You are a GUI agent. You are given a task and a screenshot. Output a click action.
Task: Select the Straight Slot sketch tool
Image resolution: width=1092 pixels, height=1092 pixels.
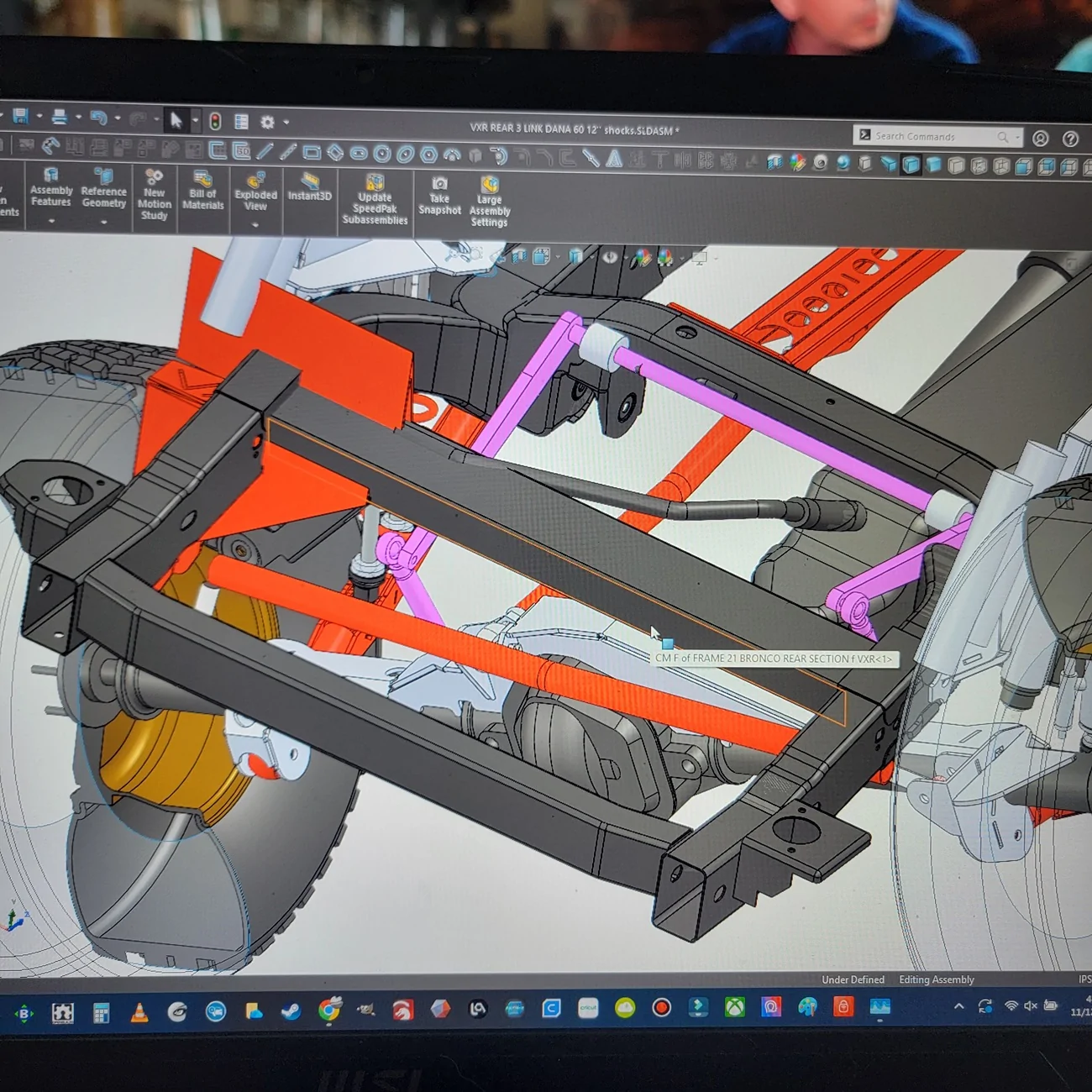(359, 154)
